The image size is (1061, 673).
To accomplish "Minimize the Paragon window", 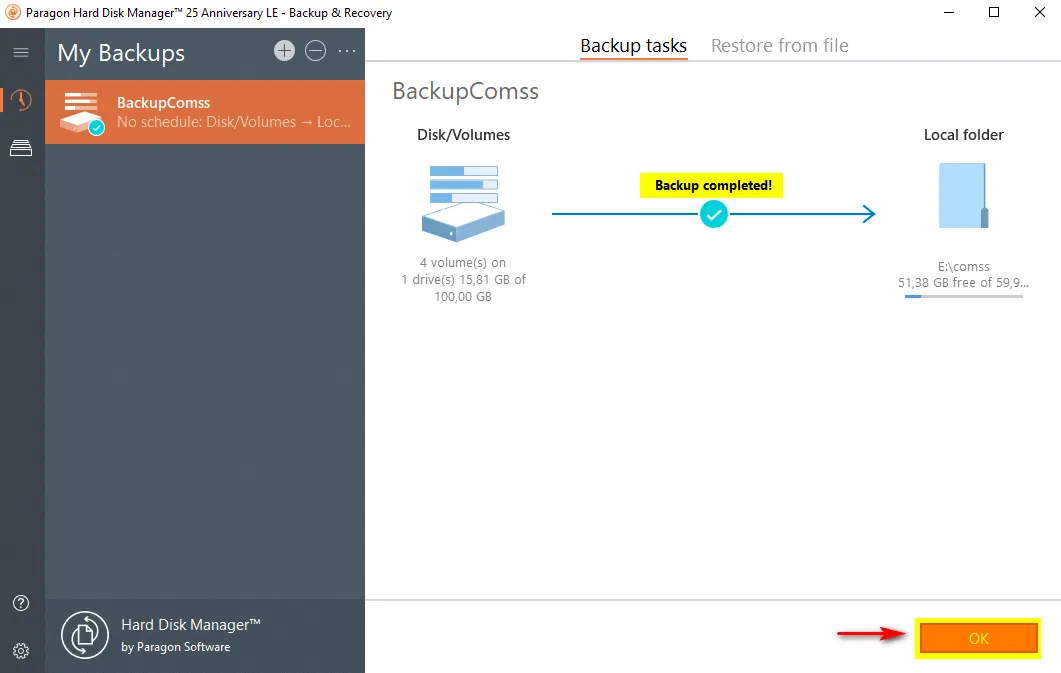I will (949, 12).
